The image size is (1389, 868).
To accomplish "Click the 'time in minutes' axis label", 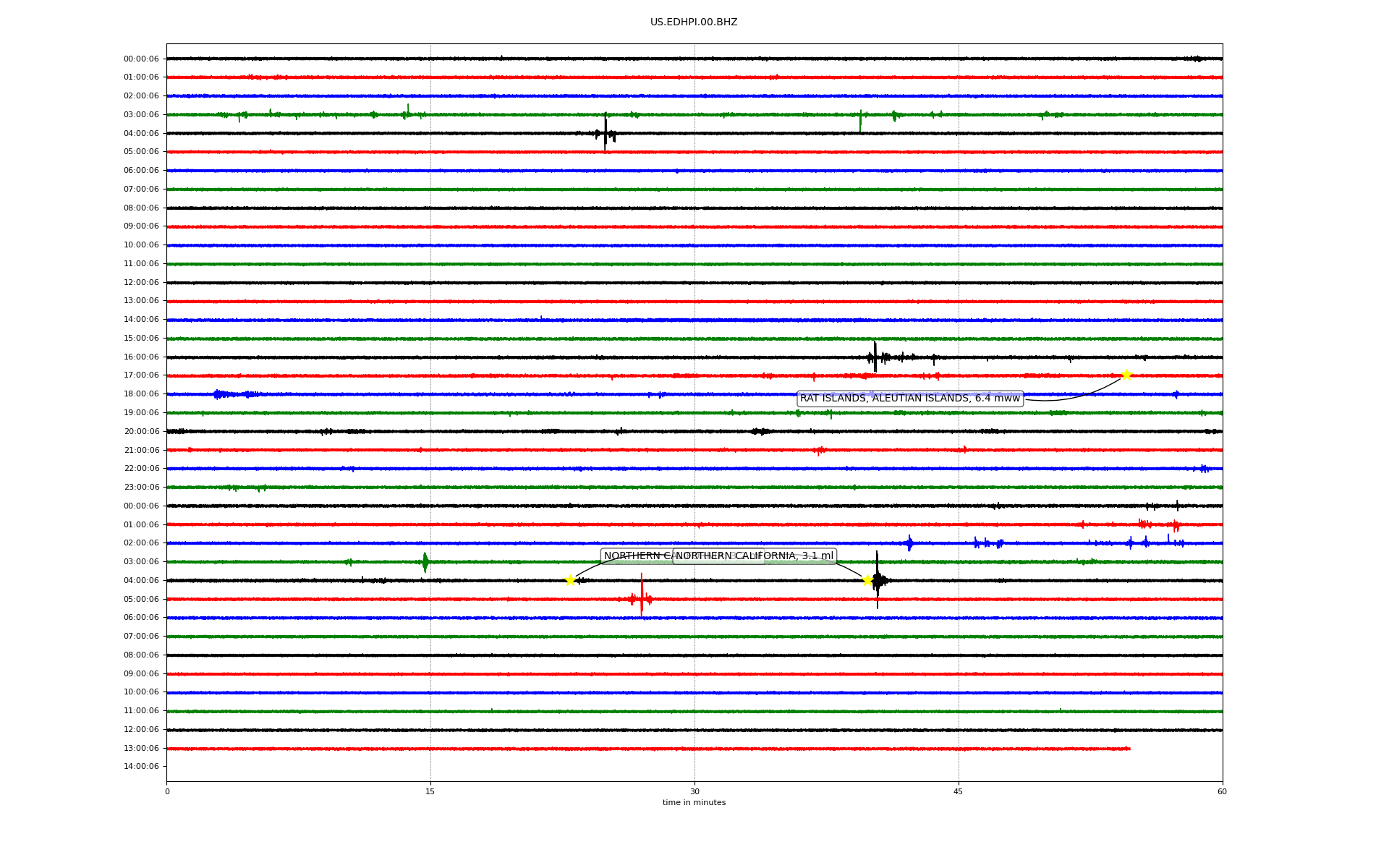I will [693, 803].
